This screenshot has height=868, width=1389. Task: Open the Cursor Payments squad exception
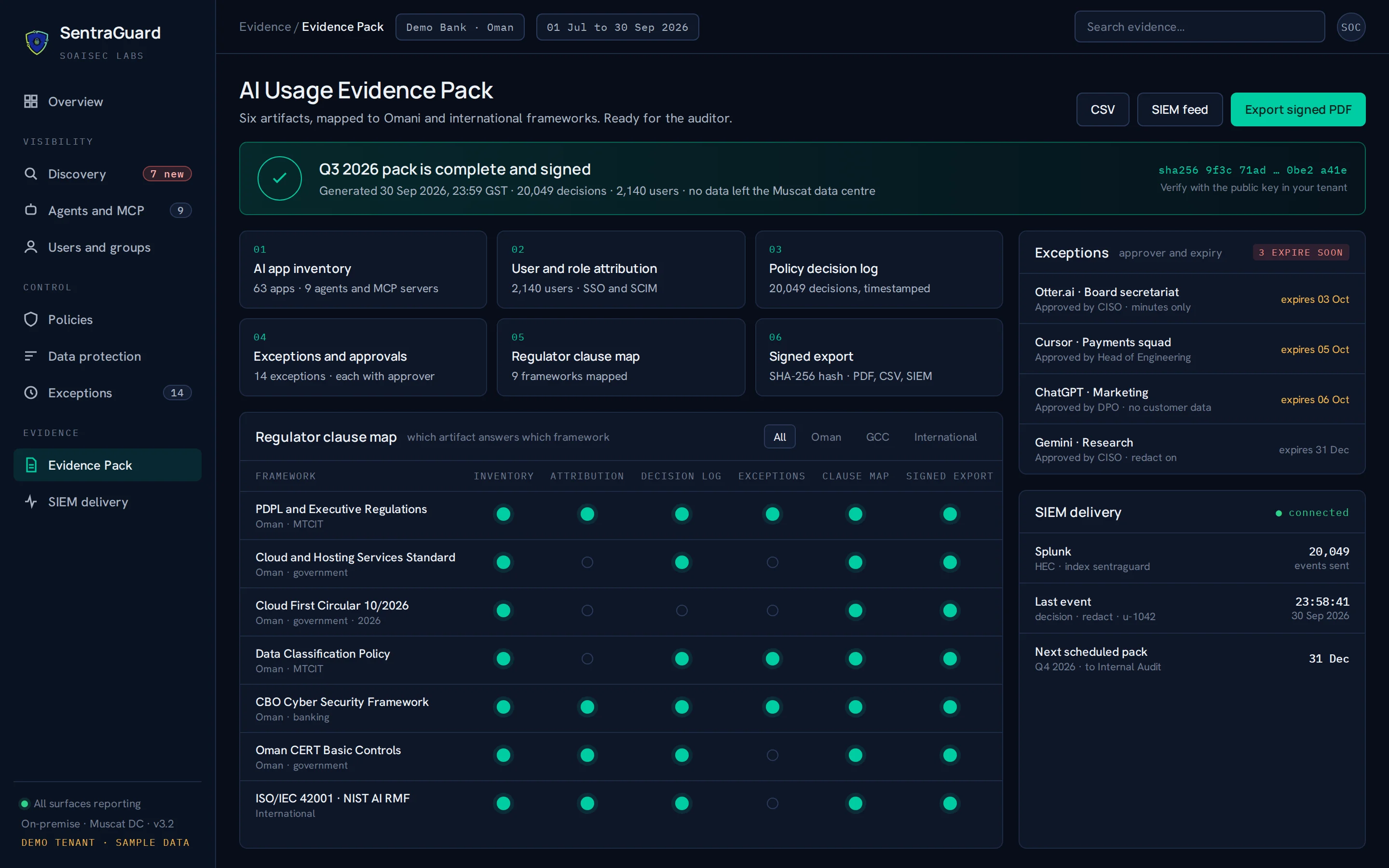pyautogui.click(x=1192, y=349)
